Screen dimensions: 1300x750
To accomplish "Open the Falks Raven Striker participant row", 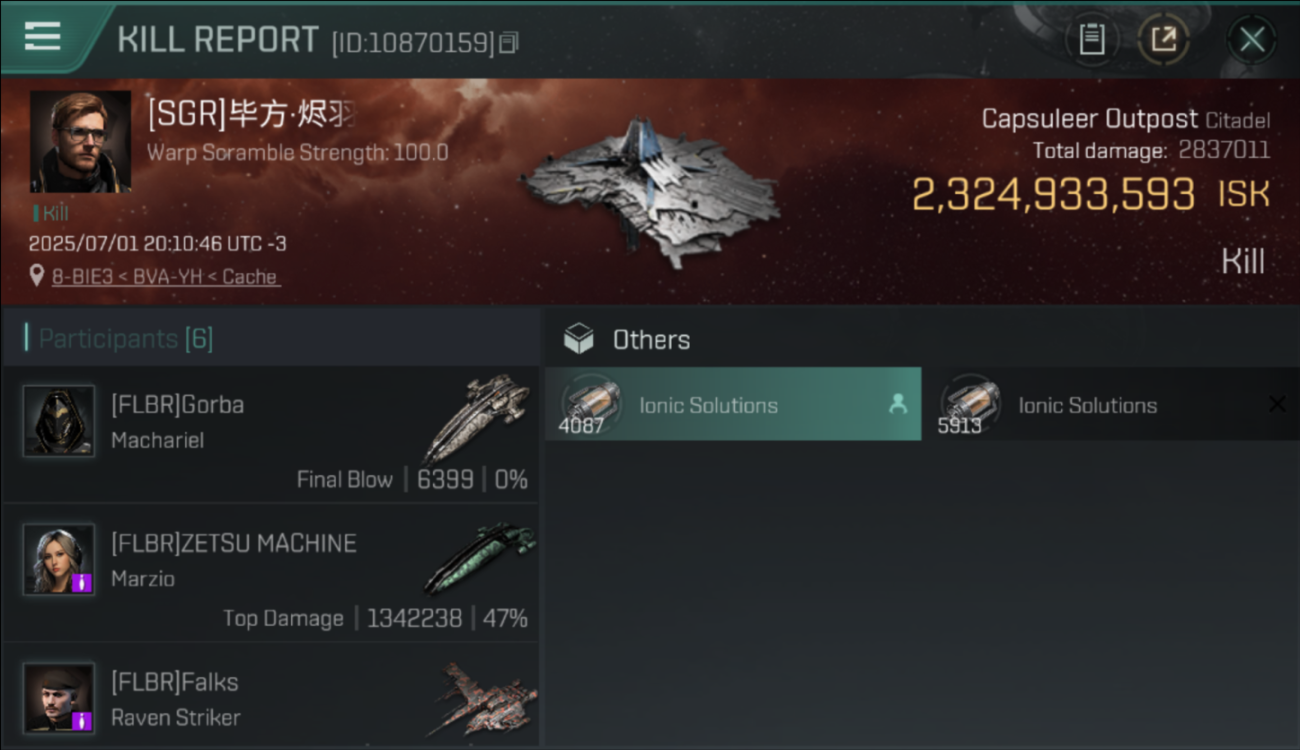I will 270,695.
